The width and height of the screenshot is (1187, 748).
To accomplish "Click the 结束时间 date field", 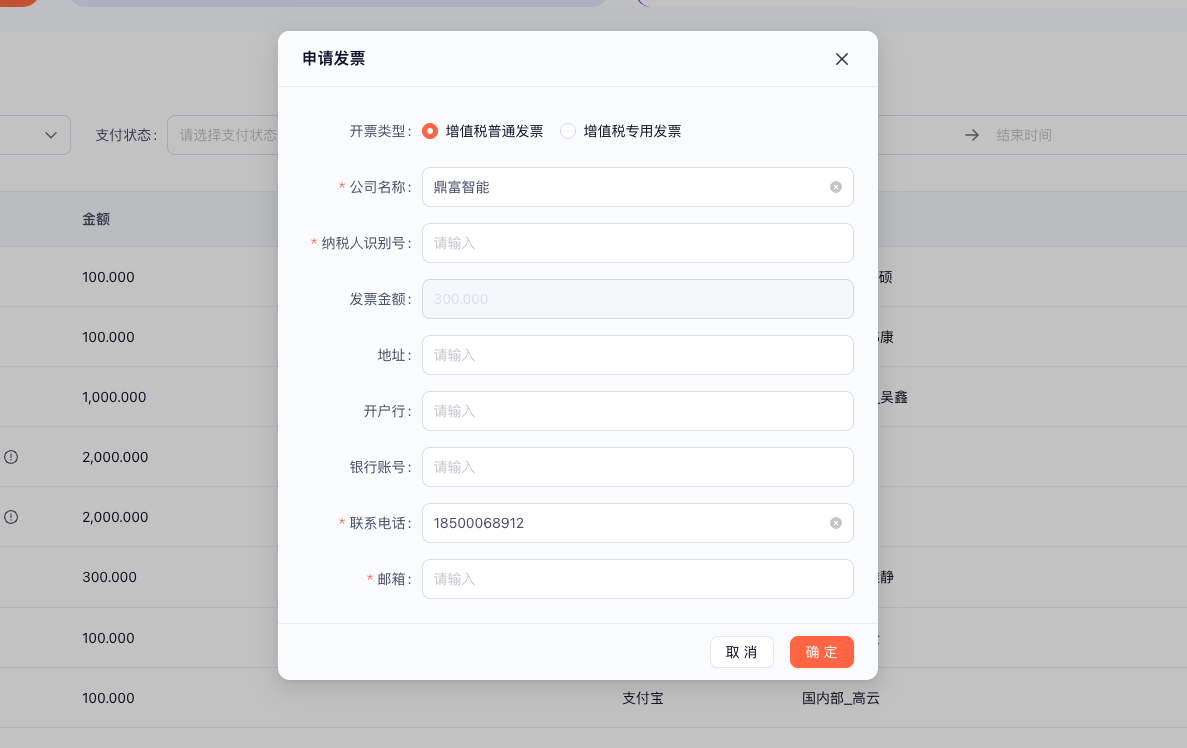I will (1023, 135).
